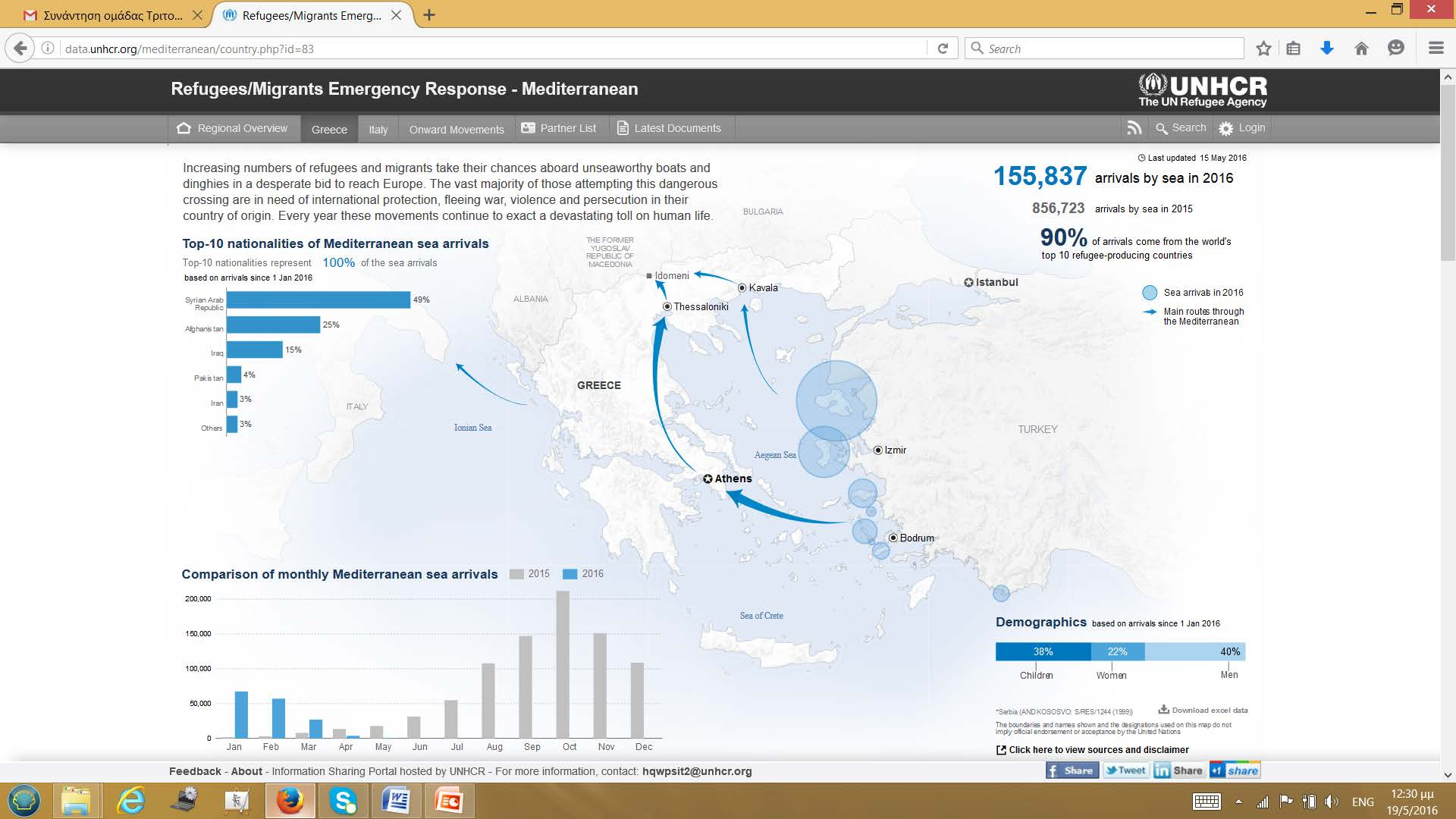
Task: Click the October 2015 arrivals bar
Action: coord(563,664)
